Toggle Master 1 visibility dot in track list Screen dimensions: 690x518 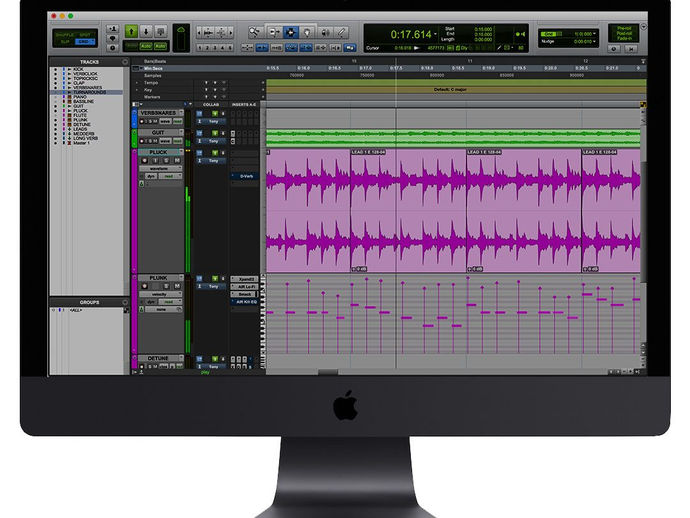coord(55,143)
